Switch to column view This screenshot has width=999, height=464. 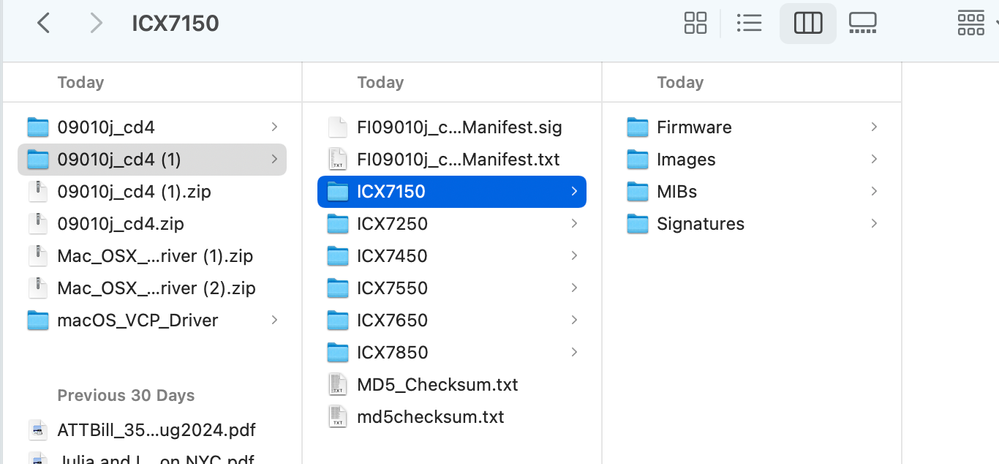[807, 23]
